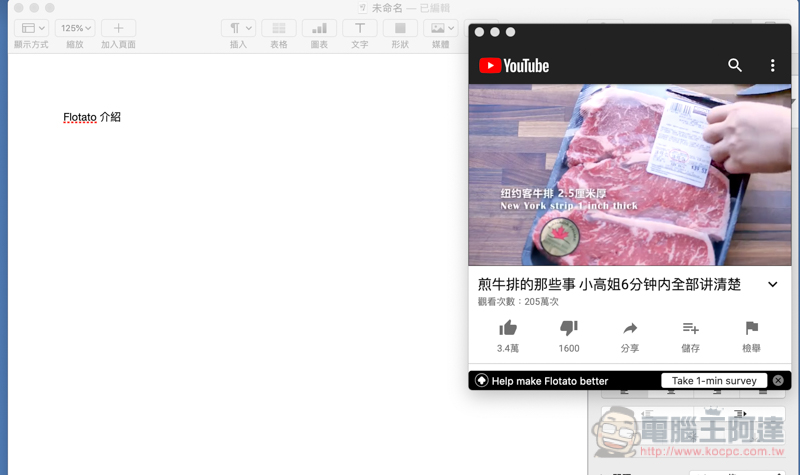Click the Flotato logo icon in banner
The width and height of the screenshot is (800, 475).
coord(482,381)
